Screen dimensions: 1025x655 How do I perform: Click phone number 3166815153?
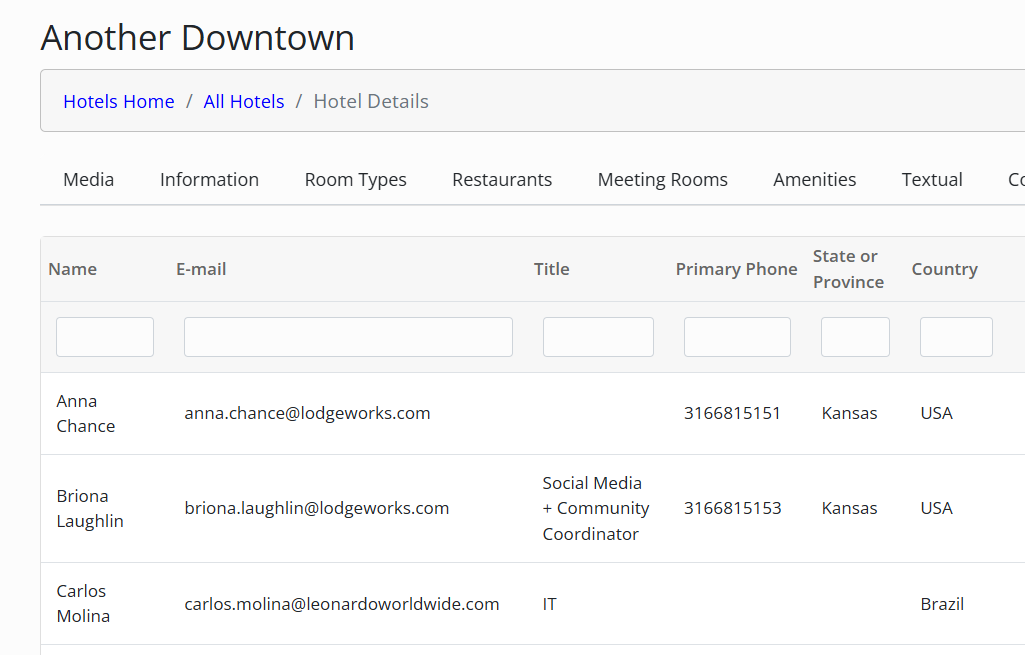click(733, 508)
